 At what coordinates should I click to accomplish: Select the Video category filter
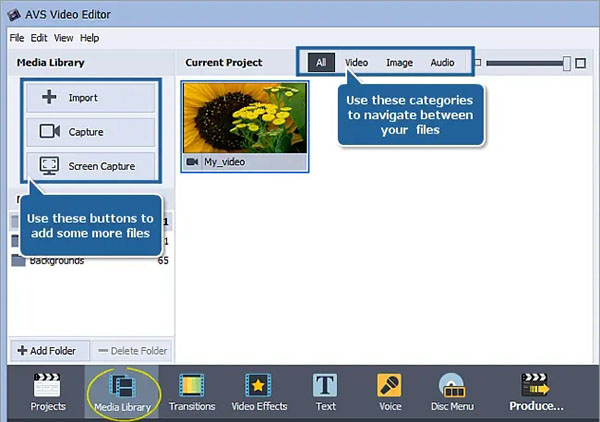356,62
